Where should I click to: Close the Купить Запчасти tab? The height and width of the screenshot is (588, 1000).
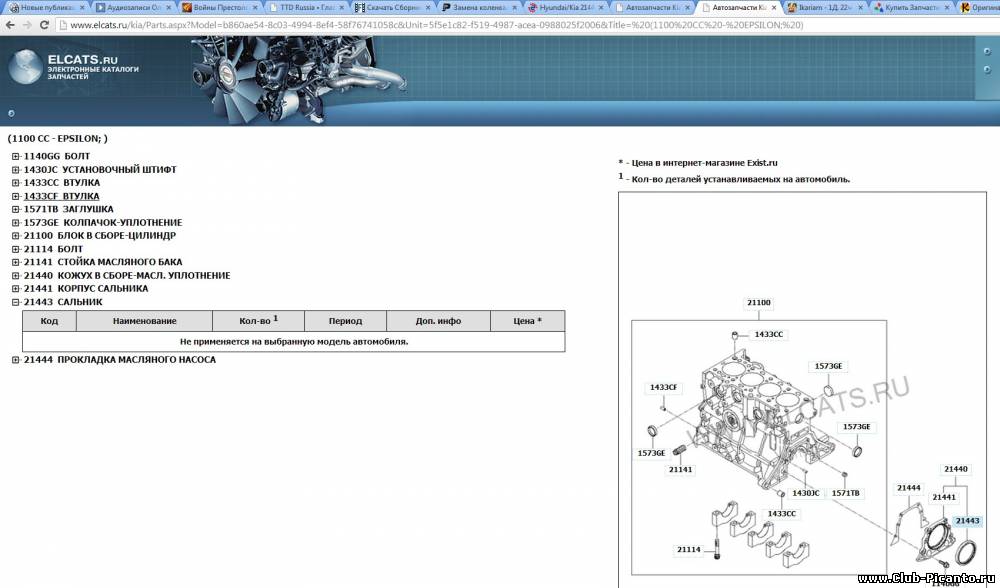(948, 8)
